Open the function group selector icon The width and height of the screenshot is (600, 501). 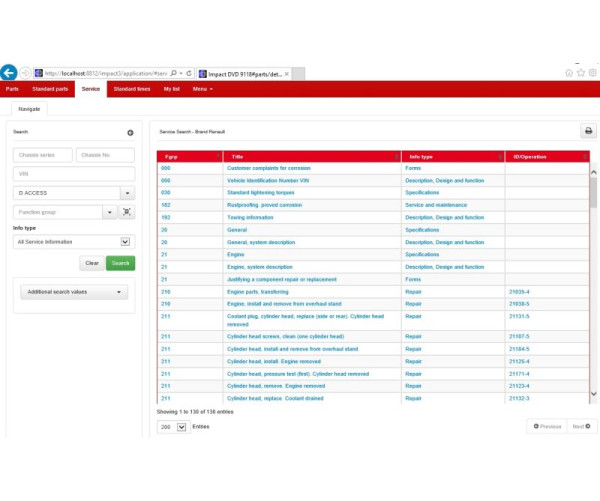click(x=127, y=212)
